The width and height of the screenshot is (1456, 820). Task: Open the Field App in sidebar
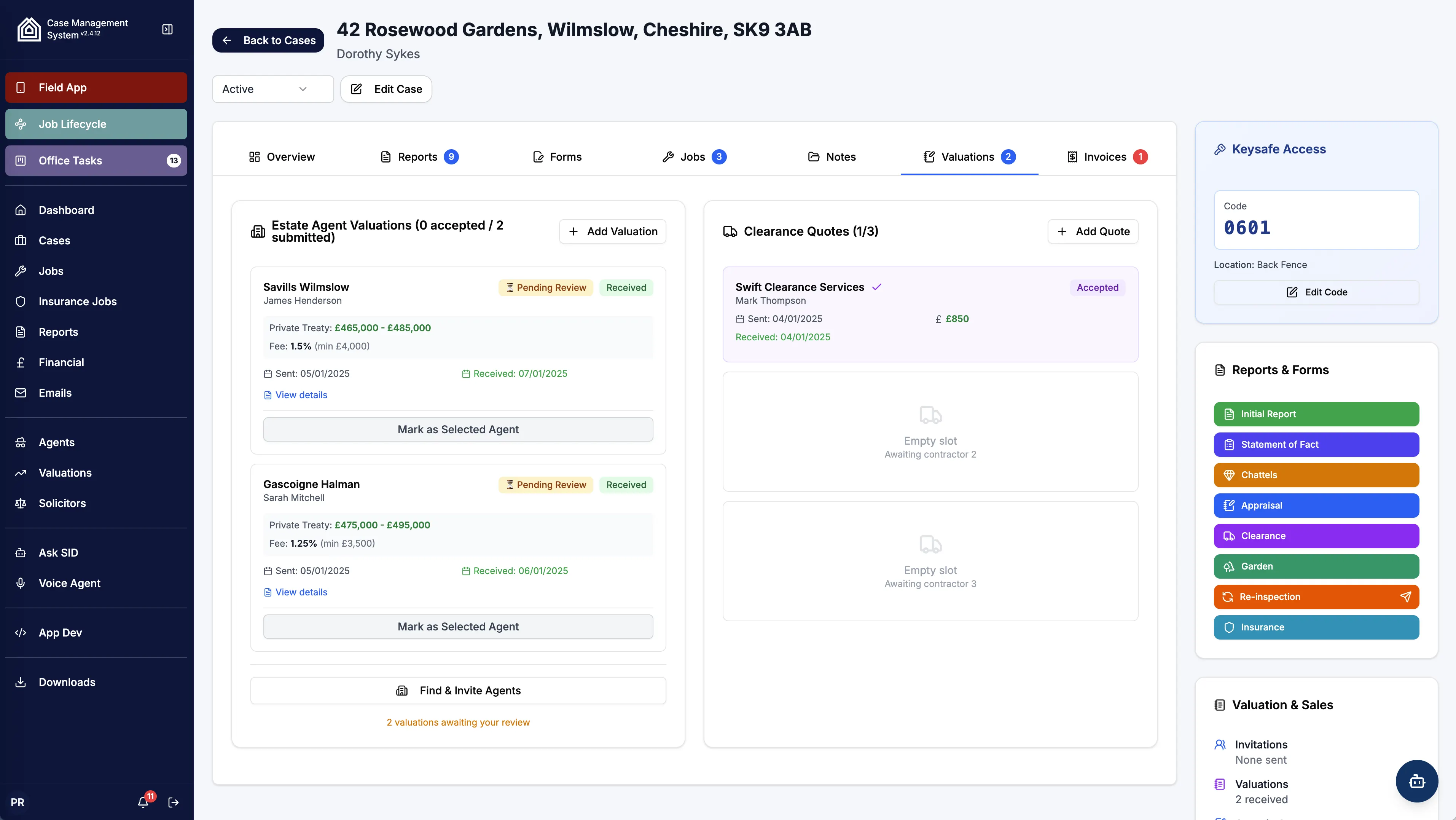[96, 88]
